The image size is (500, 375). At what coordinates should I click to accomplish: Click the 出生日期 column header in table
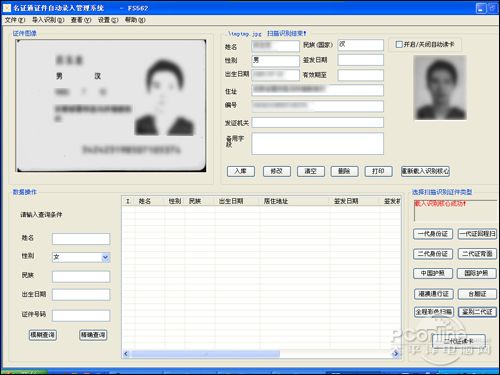click(237, 201)
